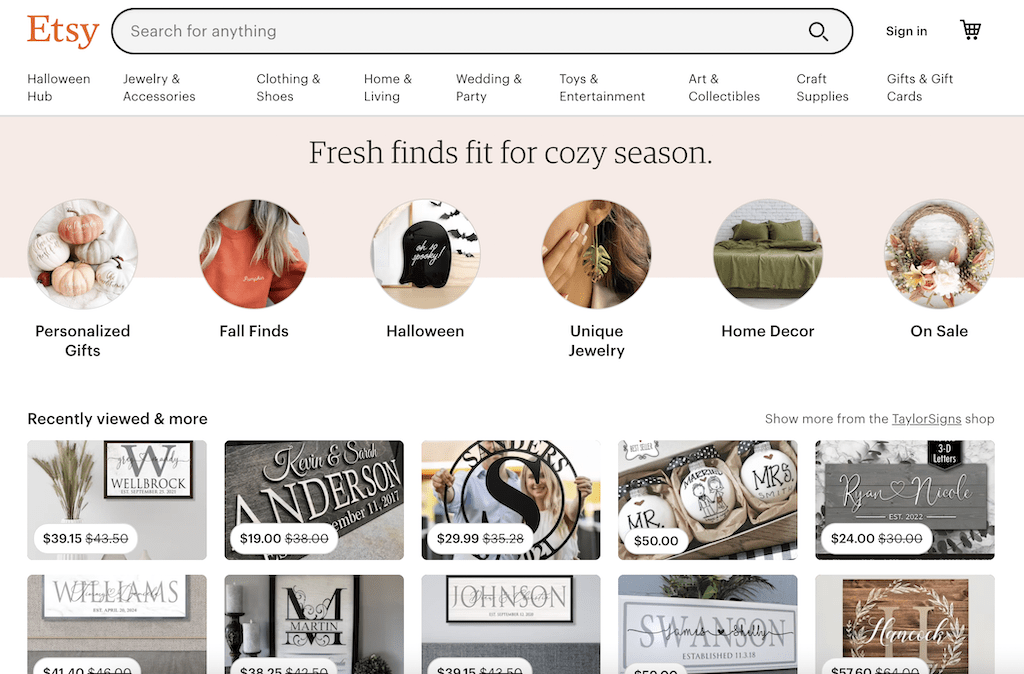The width and height of the screenshot is (1024, 674).
Task: Select Clothing & Shoes category
Action: click(x=288, y=88)
